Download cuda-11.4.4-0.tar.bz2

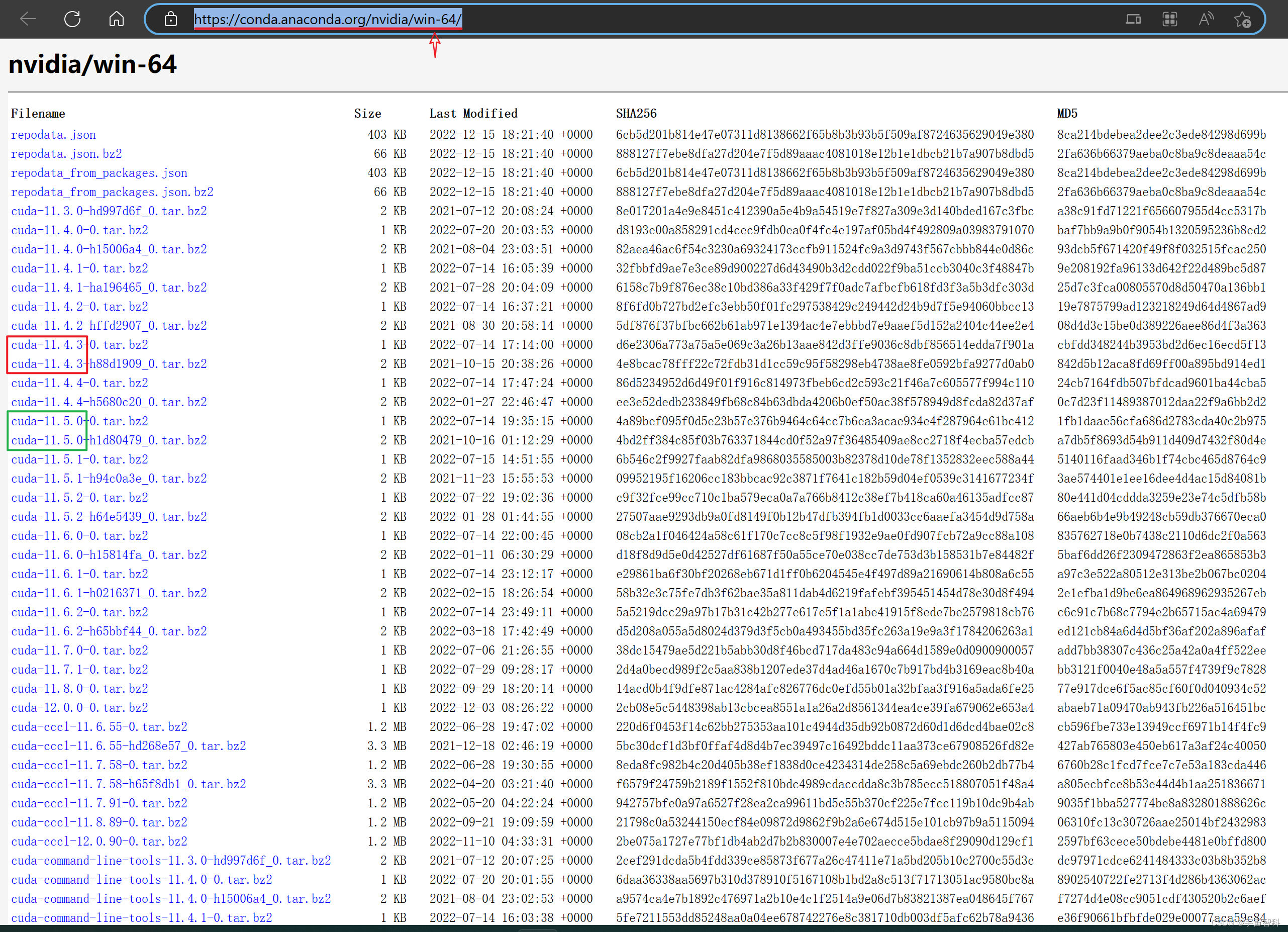tap(79, 383)
